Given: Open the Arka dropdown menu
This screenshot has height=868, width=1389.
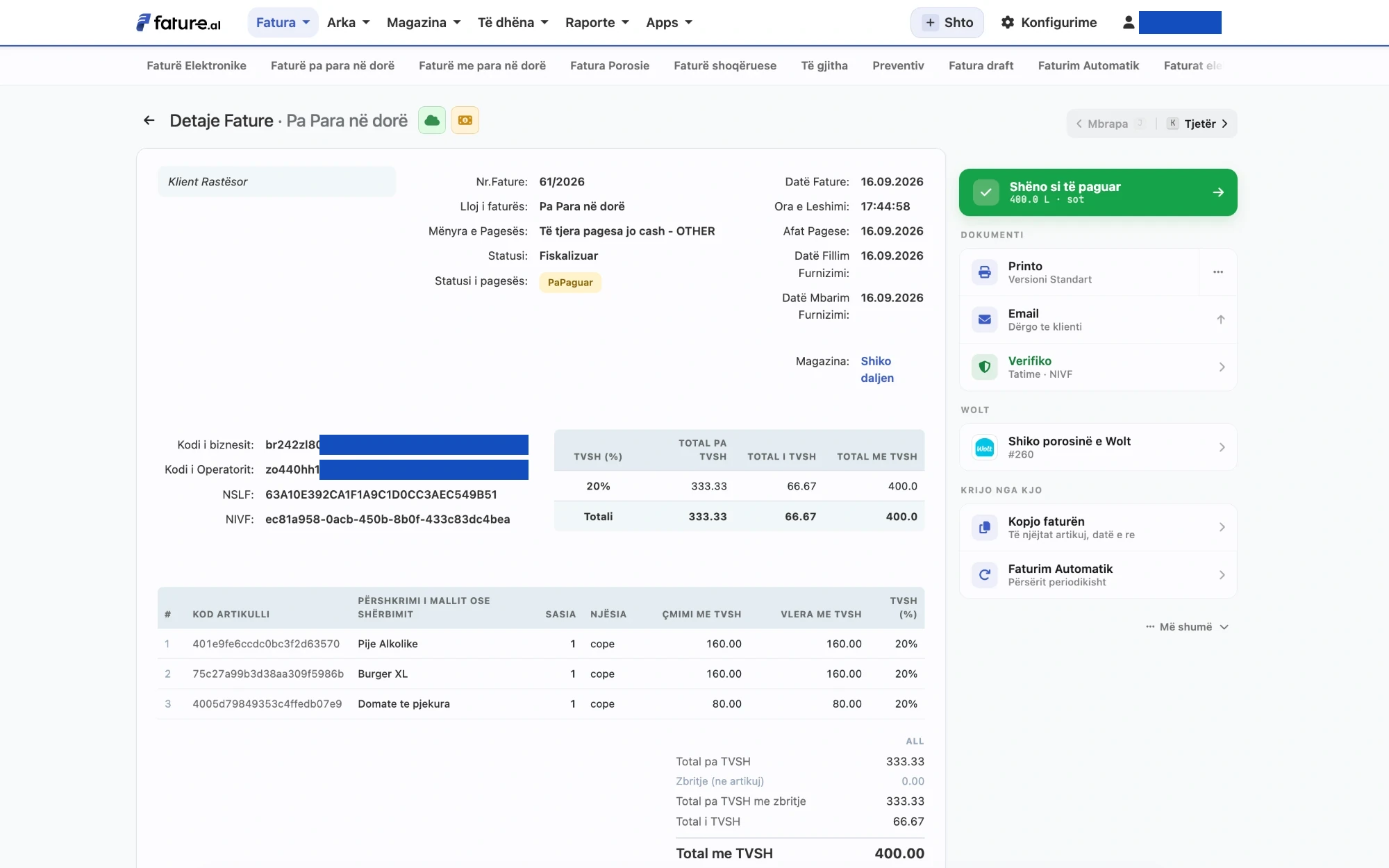Looking at the screenshot, I should 349,22.
